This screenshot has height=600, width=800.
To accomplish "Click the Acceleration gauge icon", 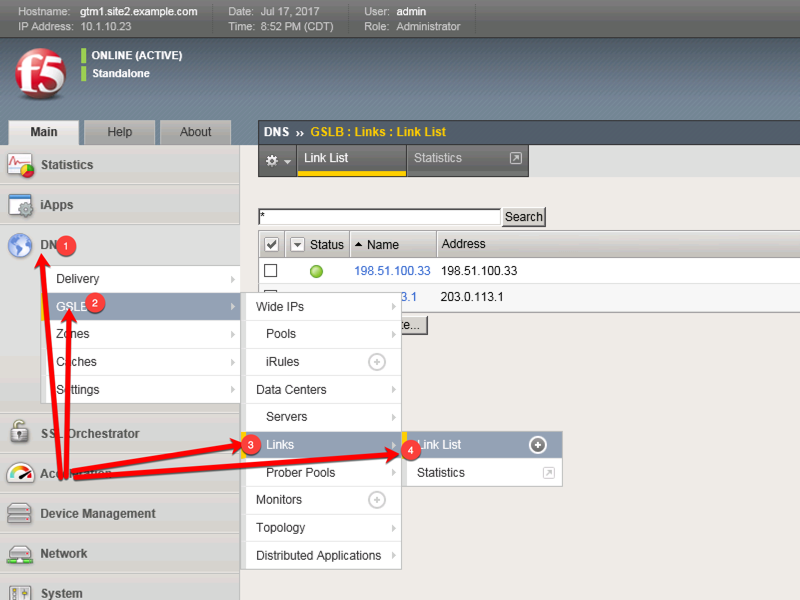I will tap(20, 473).
